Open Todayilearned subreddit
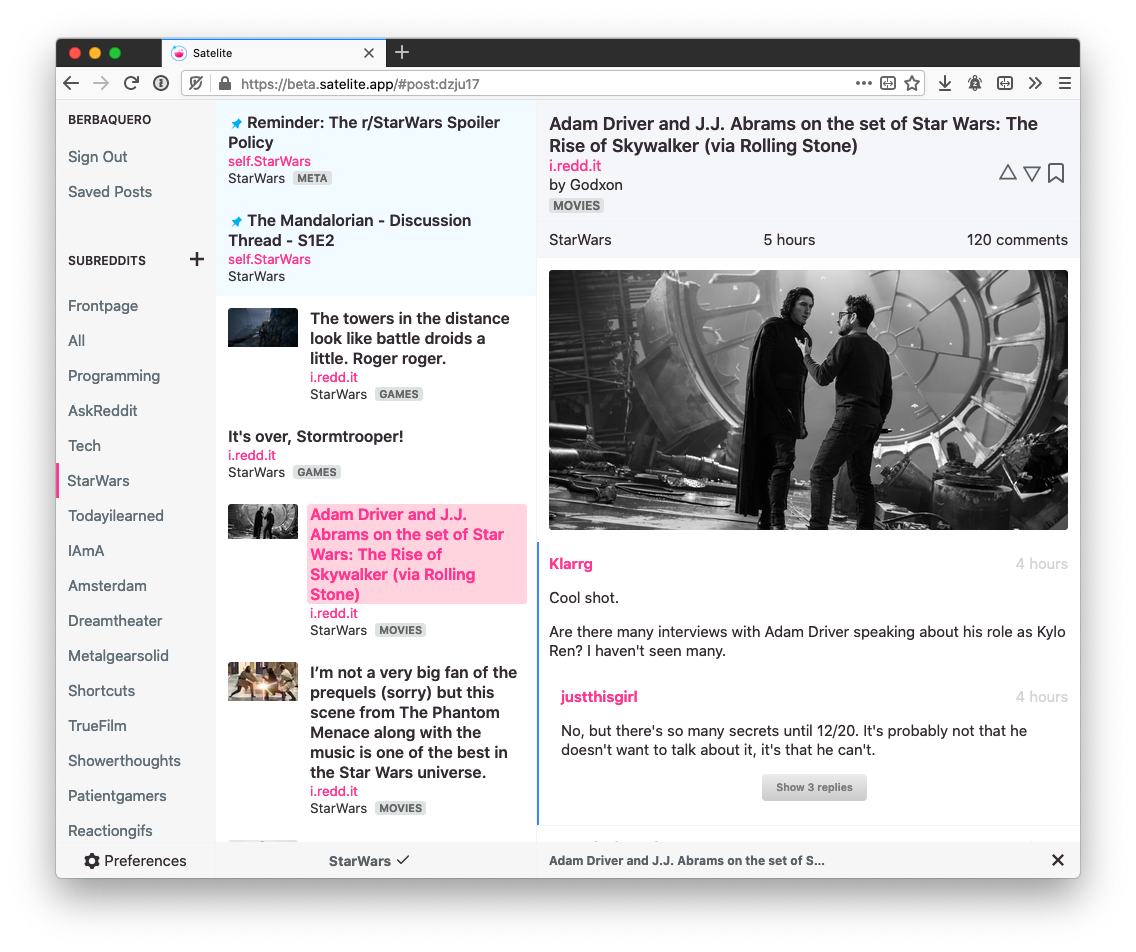 [115, 516]
